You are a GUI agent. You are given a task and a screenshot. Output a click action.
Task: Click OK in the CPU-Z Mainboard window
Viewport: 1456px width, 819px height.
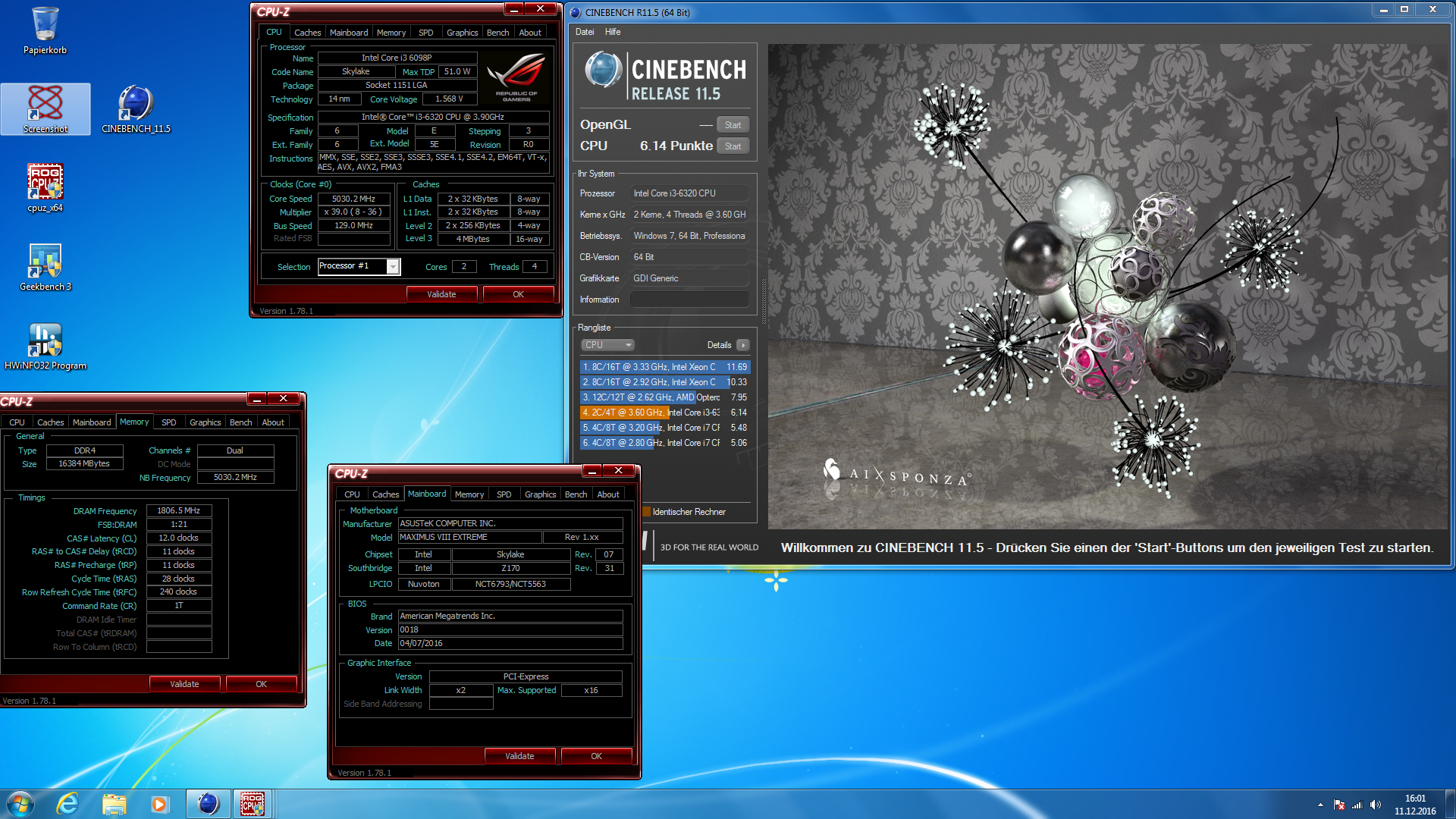coord(596,756)
